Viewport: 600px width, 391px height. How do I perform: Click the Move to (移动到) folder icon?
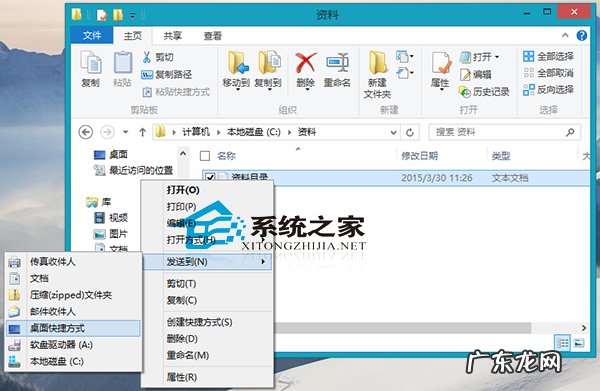[237, 63]
